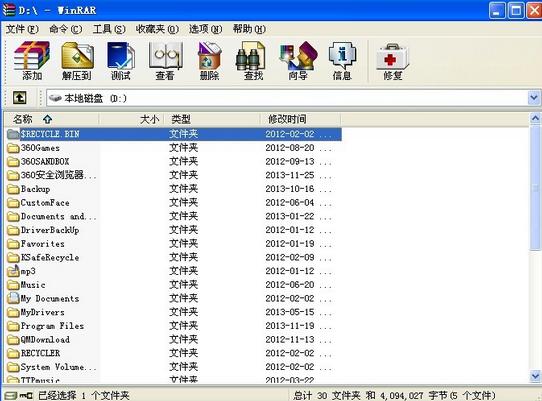Sort by the 类型 column header

pyautogui.click(x=212, y=119)
